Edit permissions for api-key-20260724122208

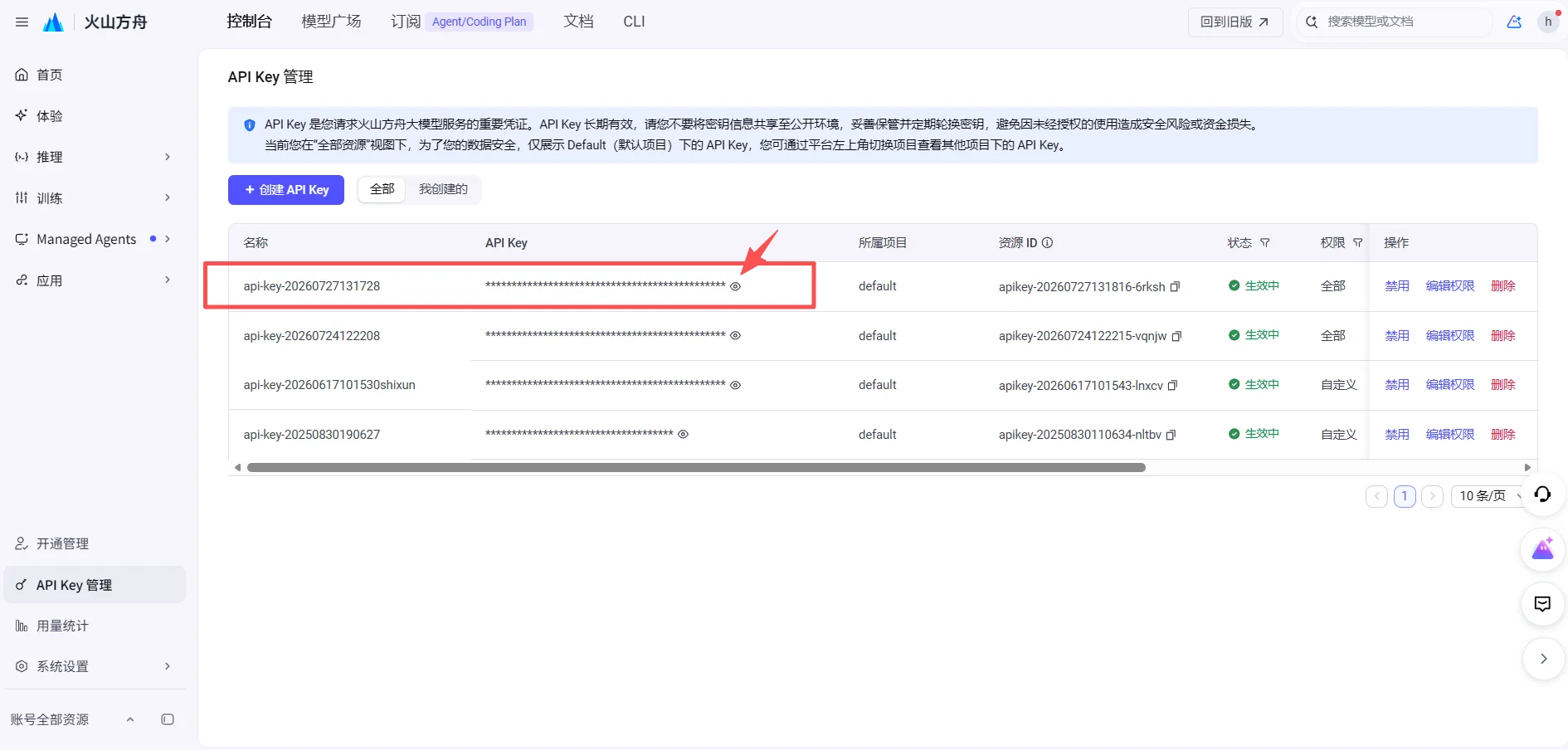point(1450,335)
